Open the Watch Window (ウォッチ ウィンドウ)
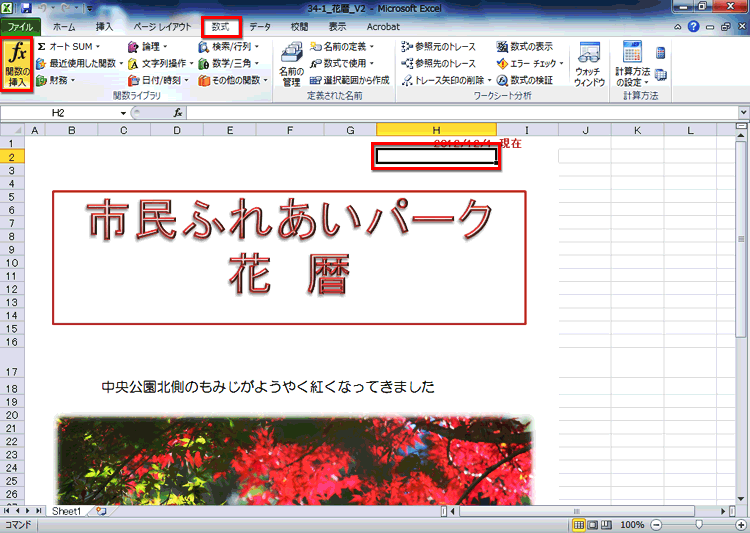750x533 pixels. click(589, 65)
